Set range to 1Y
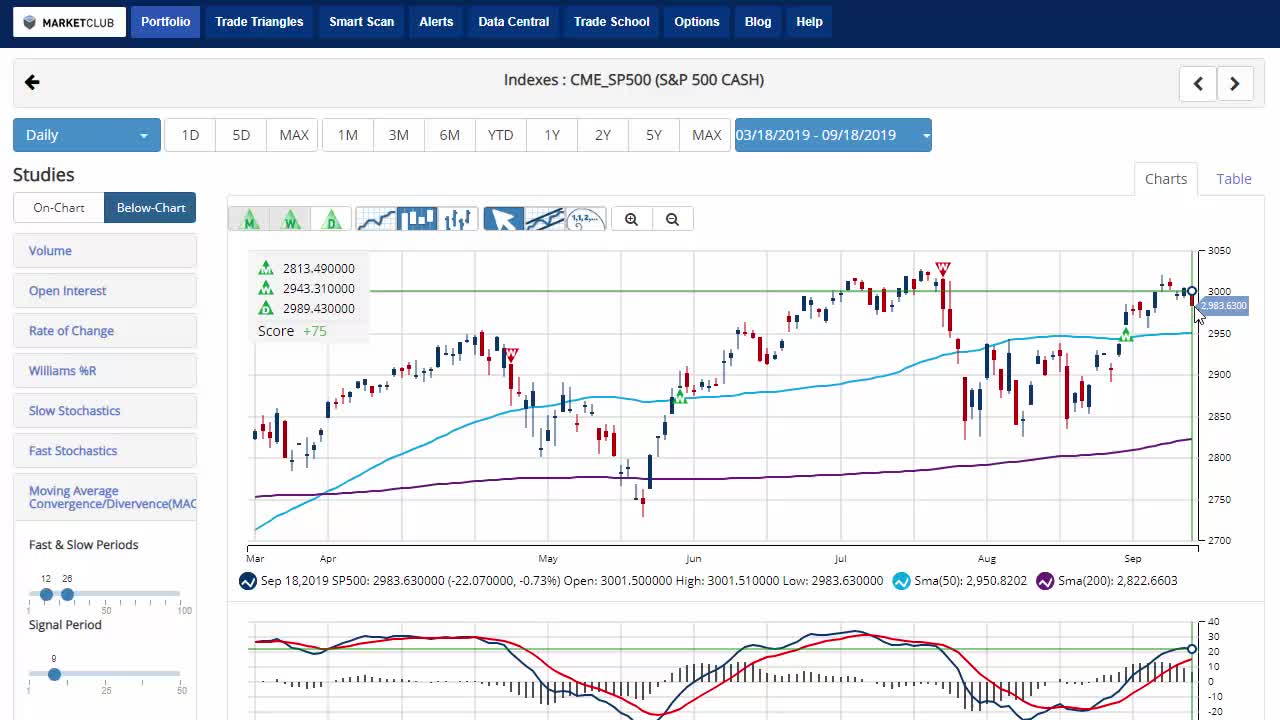The image size is (1280, 720). point(552,135)
